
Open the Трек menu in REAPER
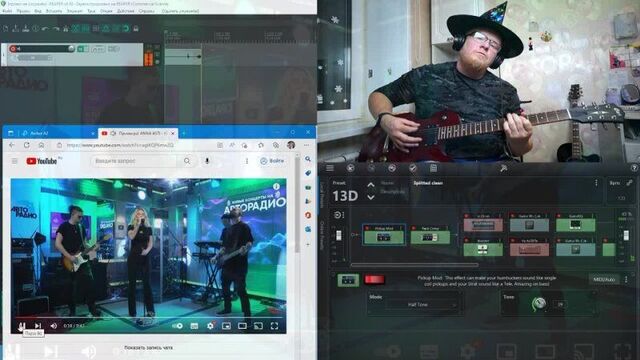click(91, 11)
